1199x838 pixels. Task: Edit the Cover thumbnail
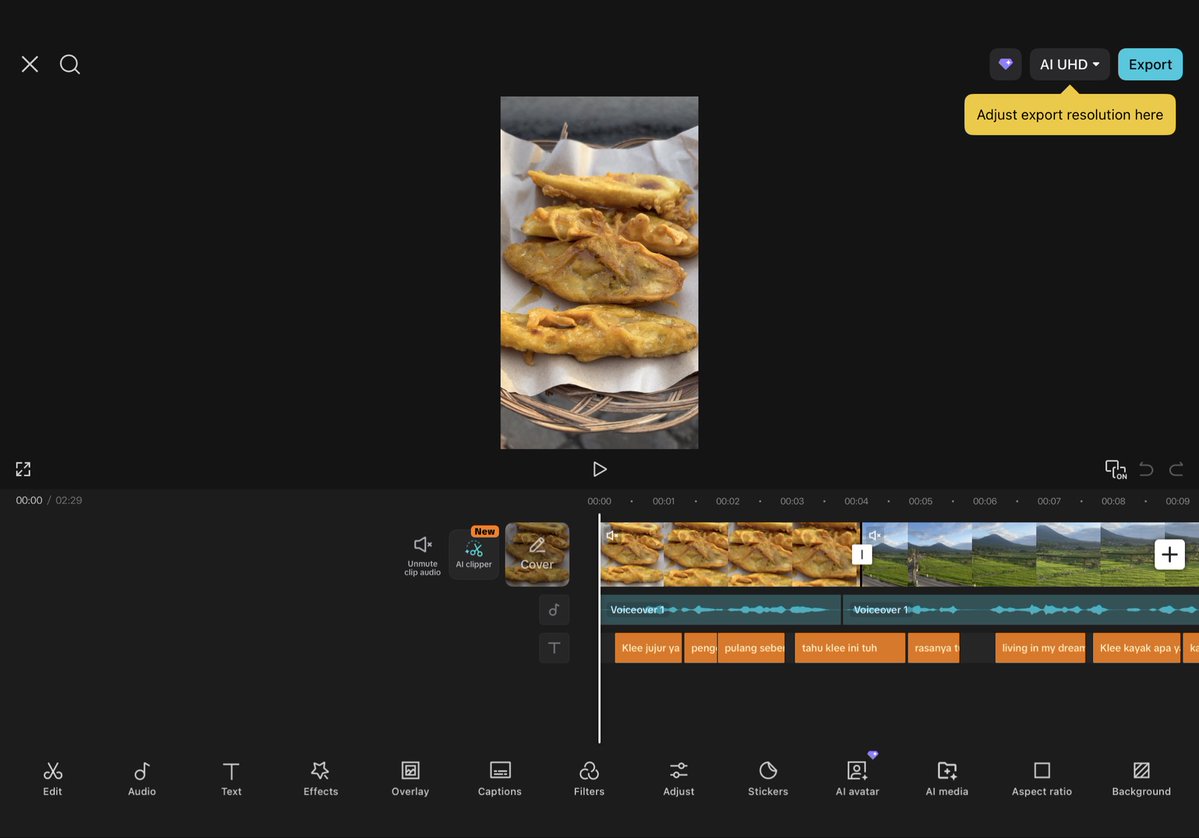(537, 554)
